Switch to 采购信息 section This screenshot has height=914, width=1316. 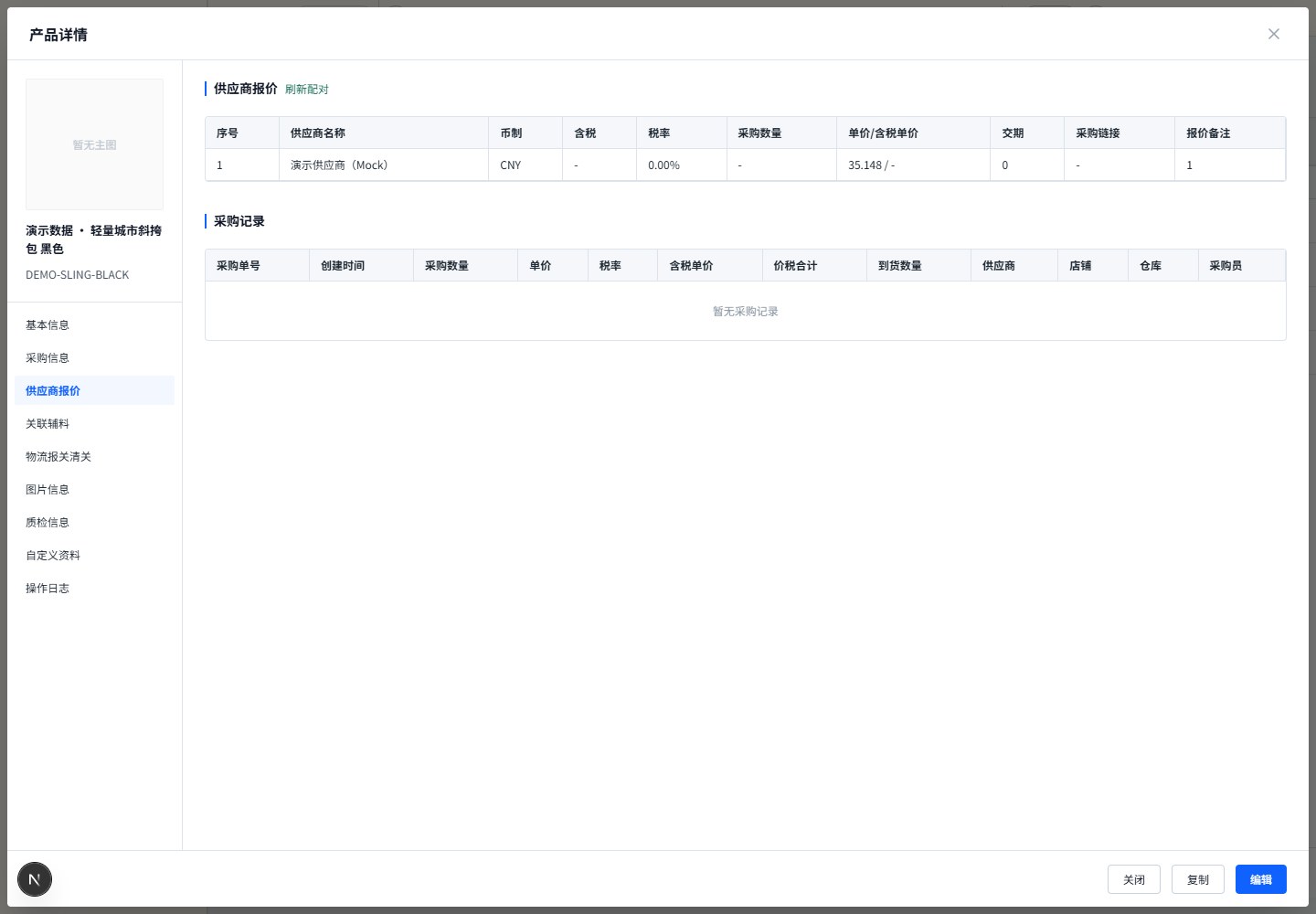(x=95, y=358)
